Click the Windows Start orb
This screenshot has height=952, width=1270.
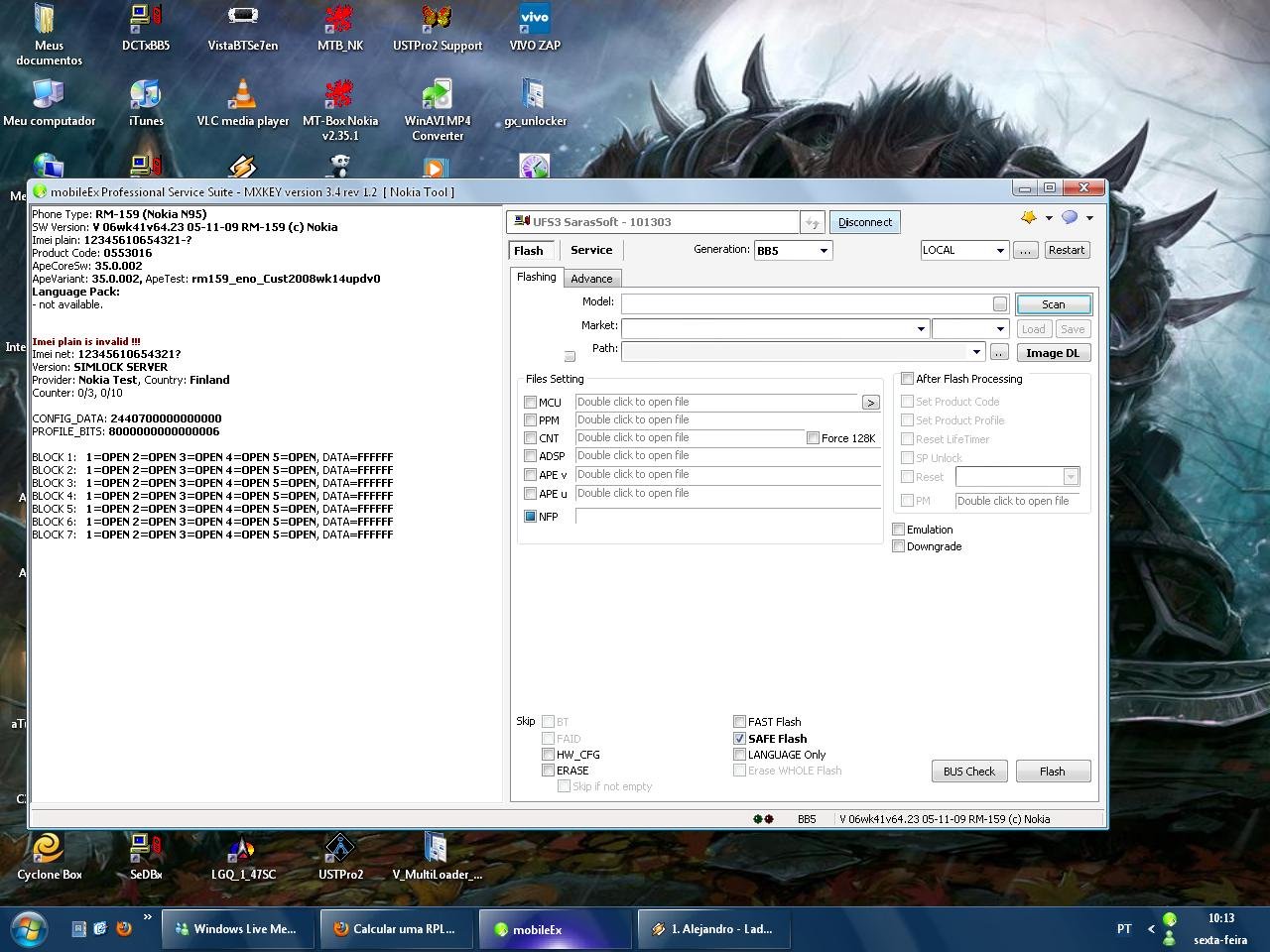click(x=29, y=929)
